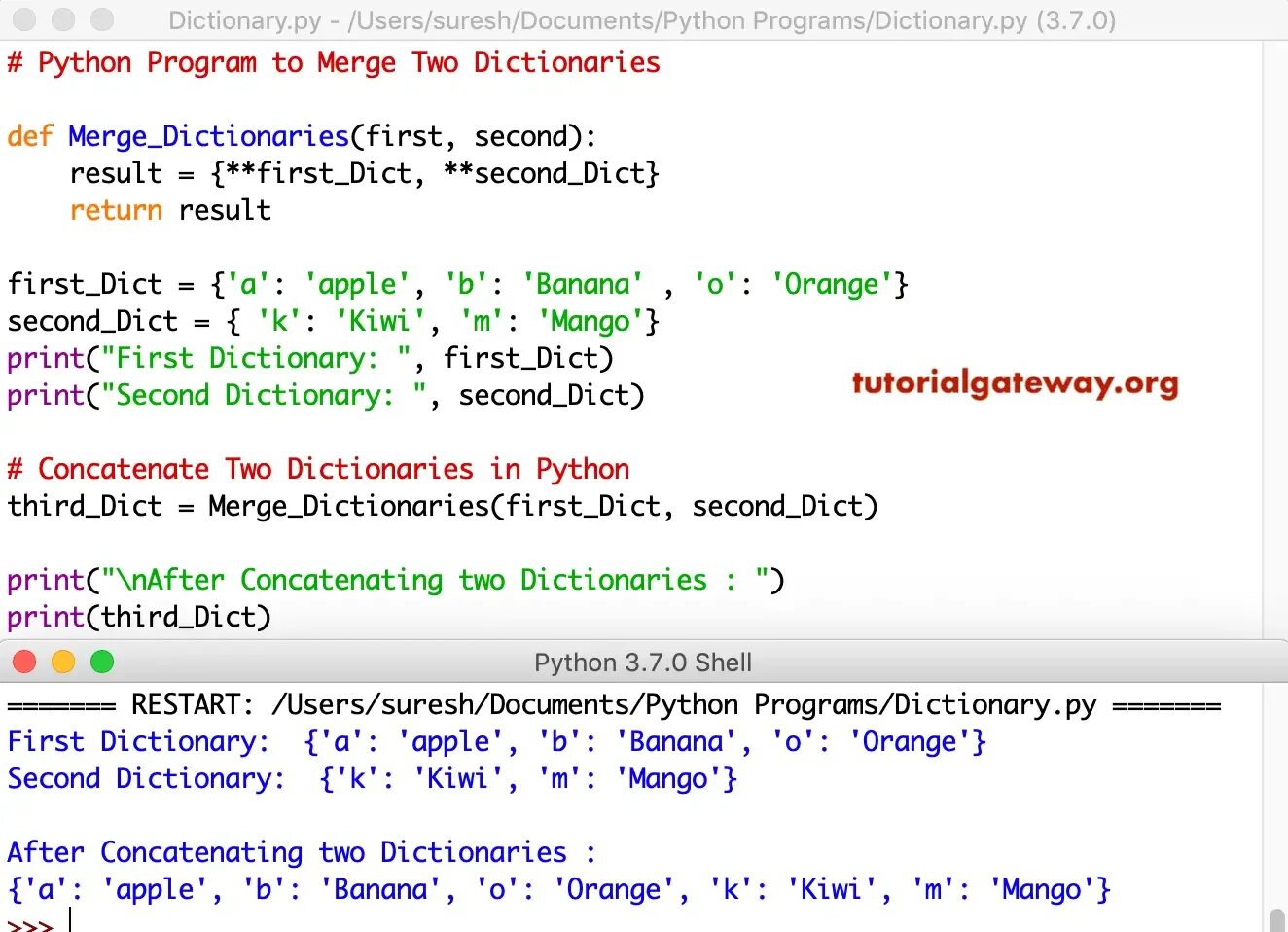
Task: Click the 'Second Dictionary:' shell output line
Action: (373, 779)
